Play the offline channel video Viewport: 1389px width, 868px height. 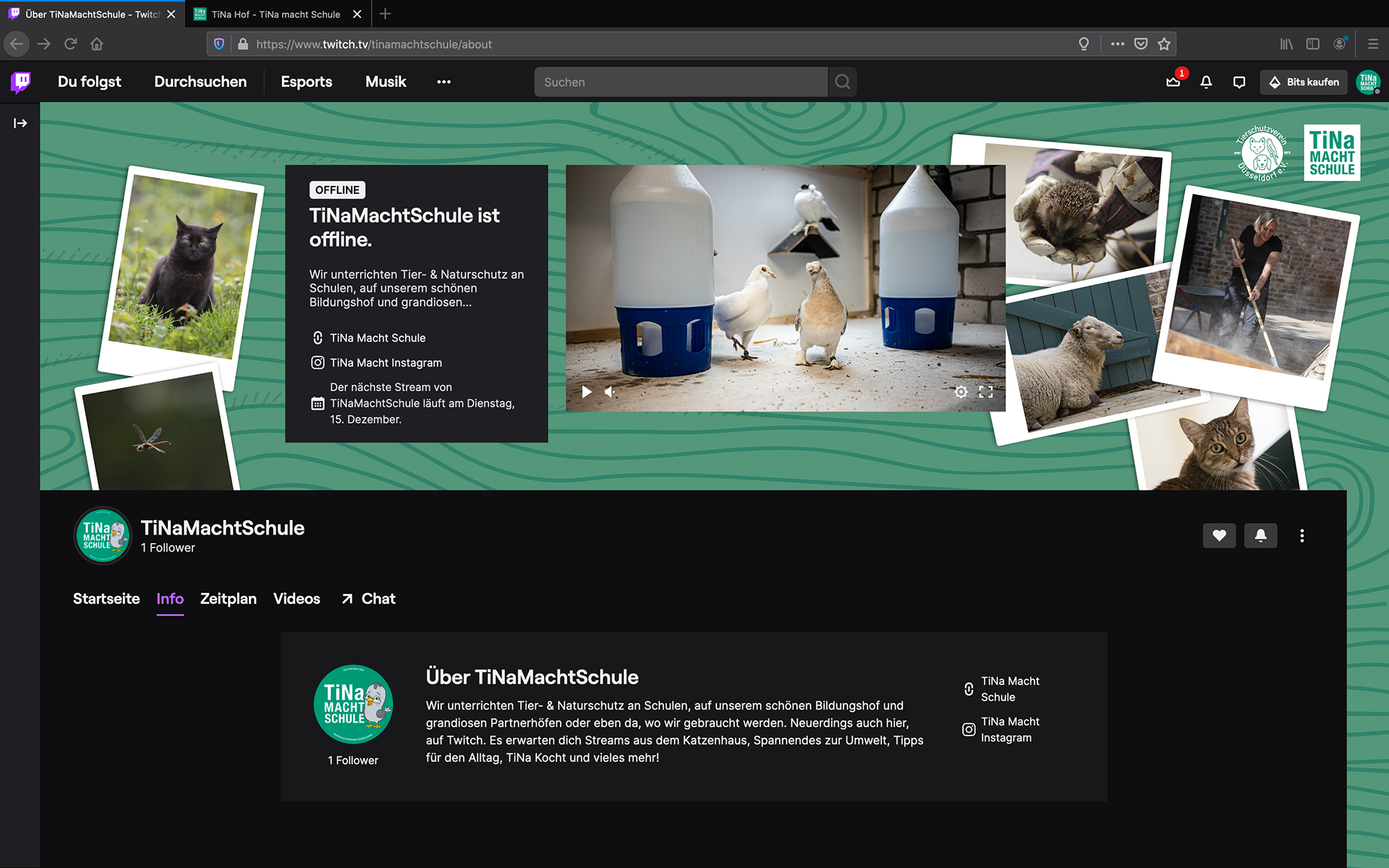click(586, 391)
